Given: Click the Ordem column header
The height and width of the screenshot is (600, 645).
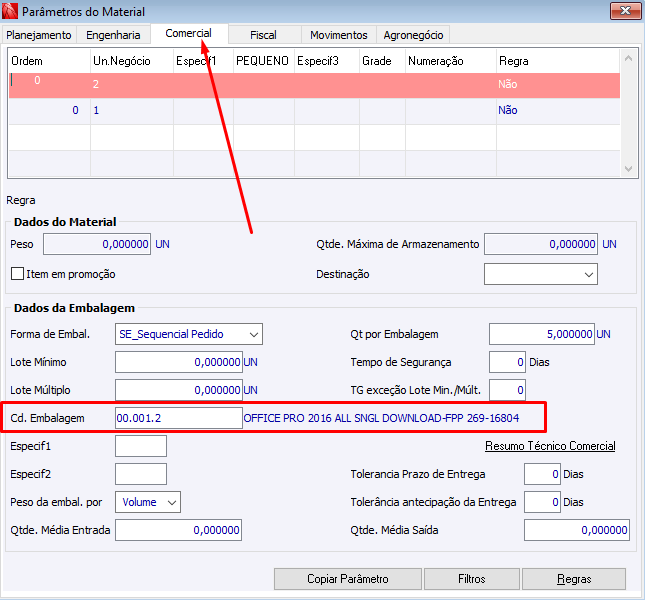Looking at the screenshot, I should [x=49, y=61].
